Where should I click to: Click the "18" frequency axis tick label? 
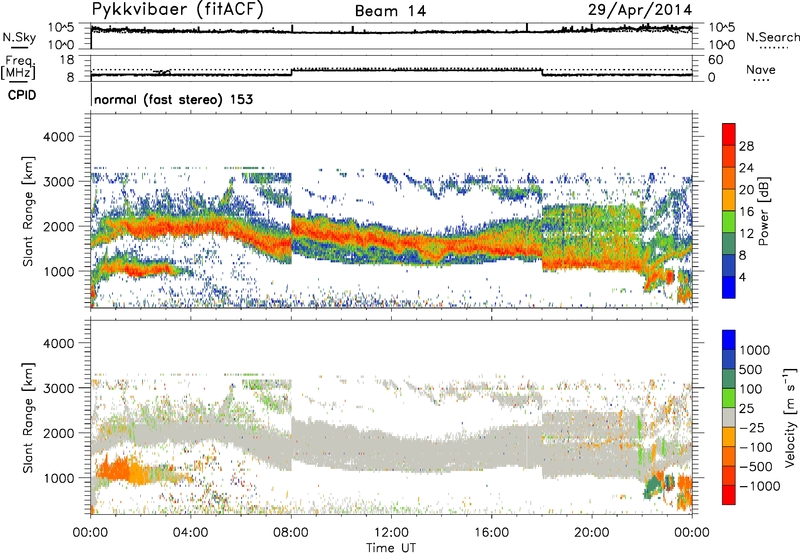coord(67,60)
